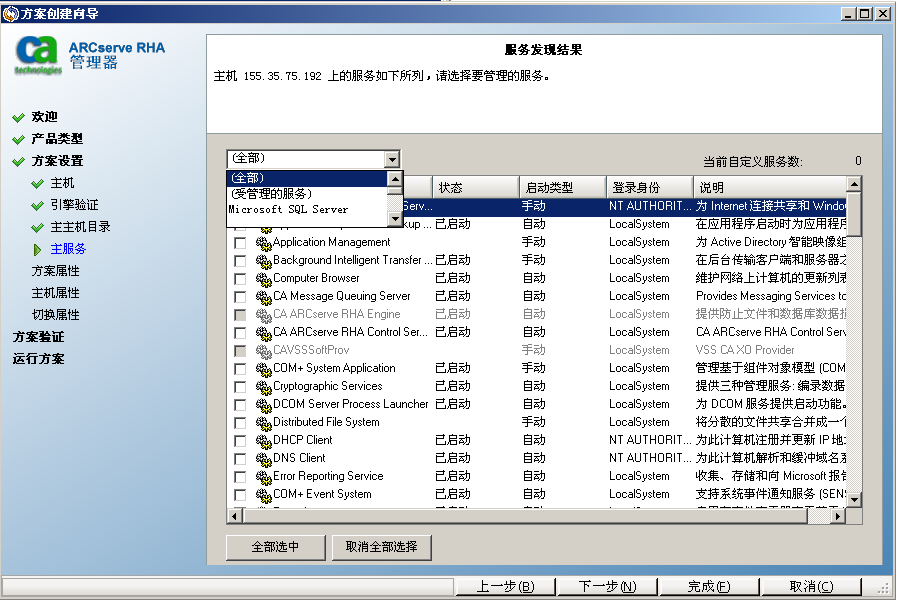
Task: Check the Application Management checkbox
Action: tap(240, 243)
